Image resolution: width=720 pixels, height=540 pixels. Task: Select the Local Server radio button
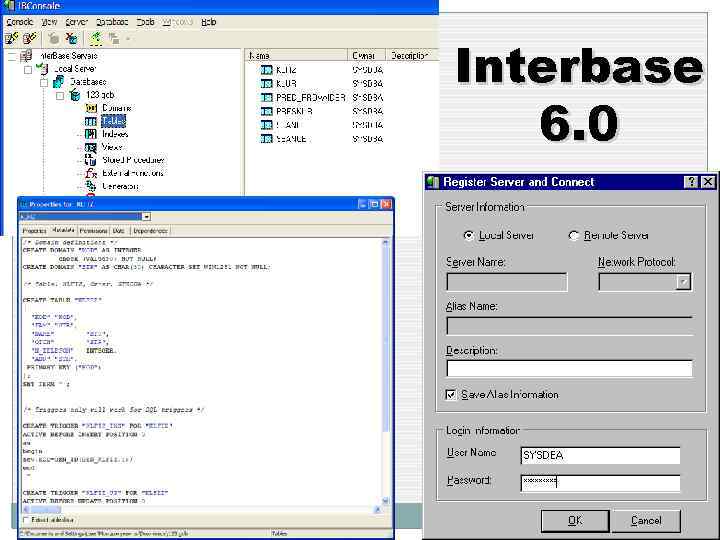[x=468, y=236]
